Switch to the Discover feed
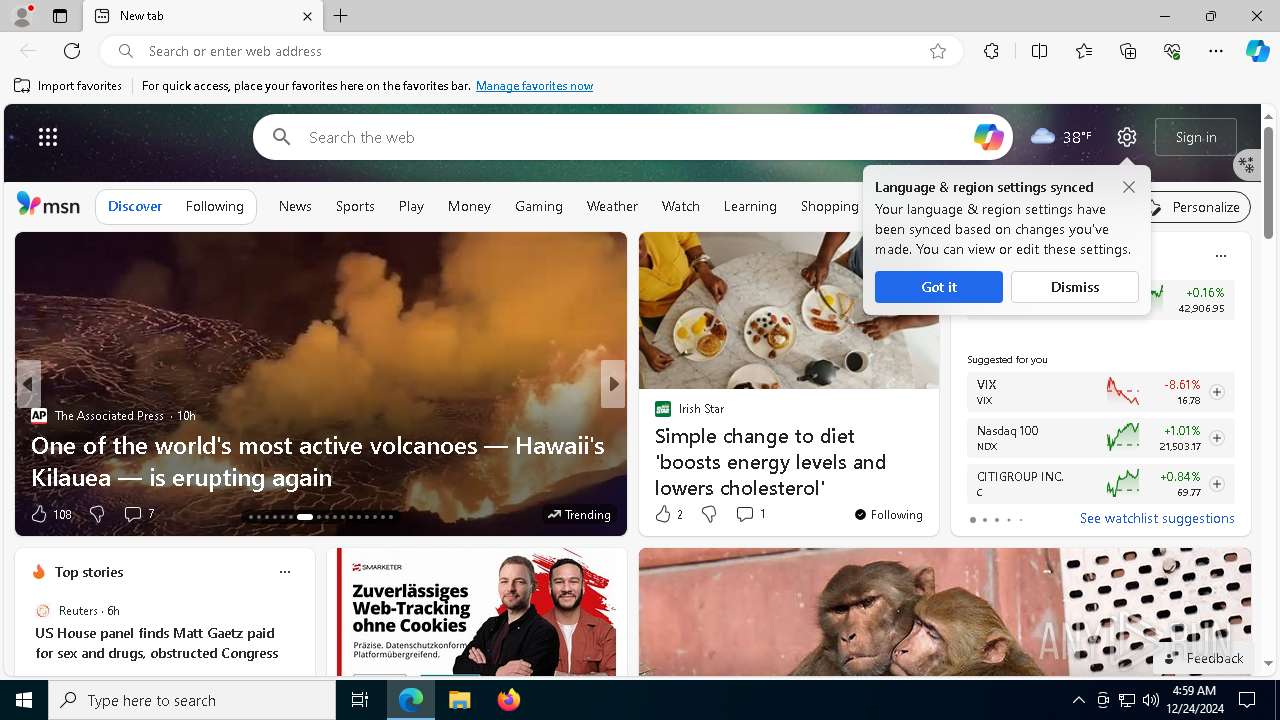This screenshot has width=1280, height=720. 135,206
